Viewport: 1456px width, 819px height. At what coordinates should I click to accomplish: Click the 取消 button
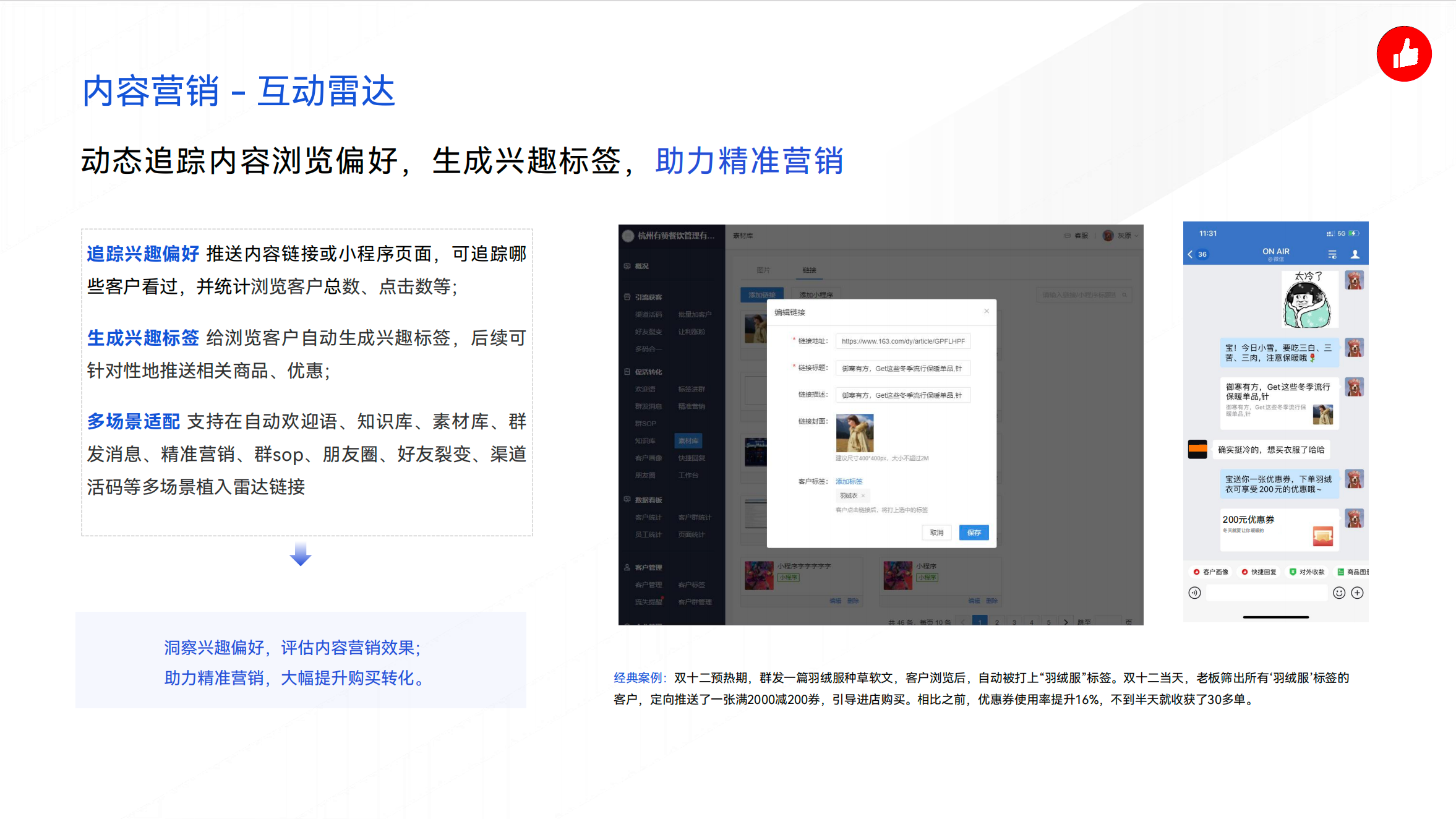point(936,533)
